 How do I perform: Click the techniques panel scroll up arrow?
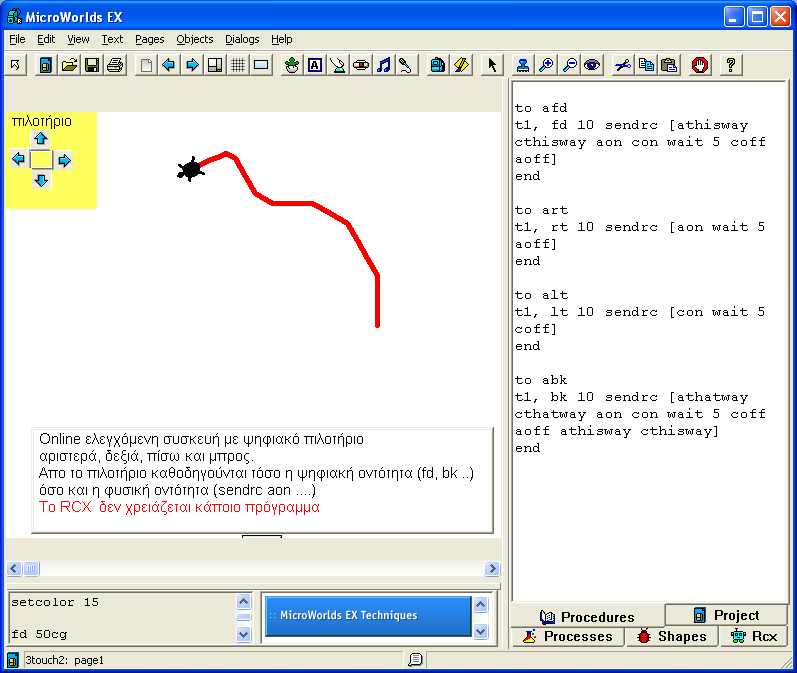[x=481, y=604]
